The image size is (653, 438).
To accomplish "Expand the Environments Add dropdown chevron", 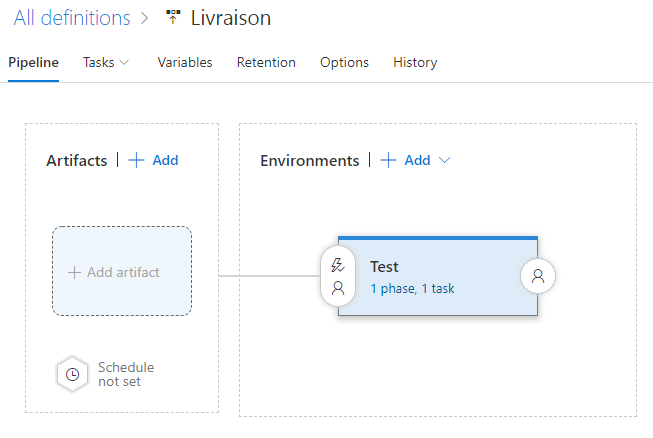I will tap(445, 160).
